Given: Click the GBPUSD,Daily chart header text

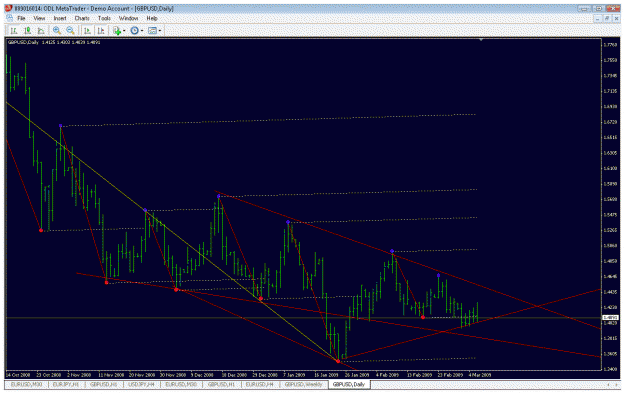Looking at the screenshot, I should point(54,42).
